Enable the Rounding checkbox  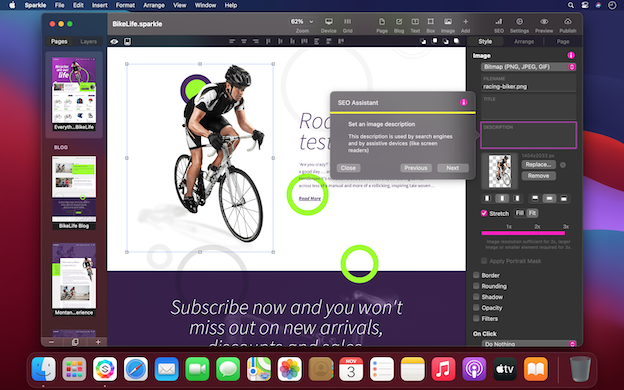pyautogui.click(x=476, y=286)
